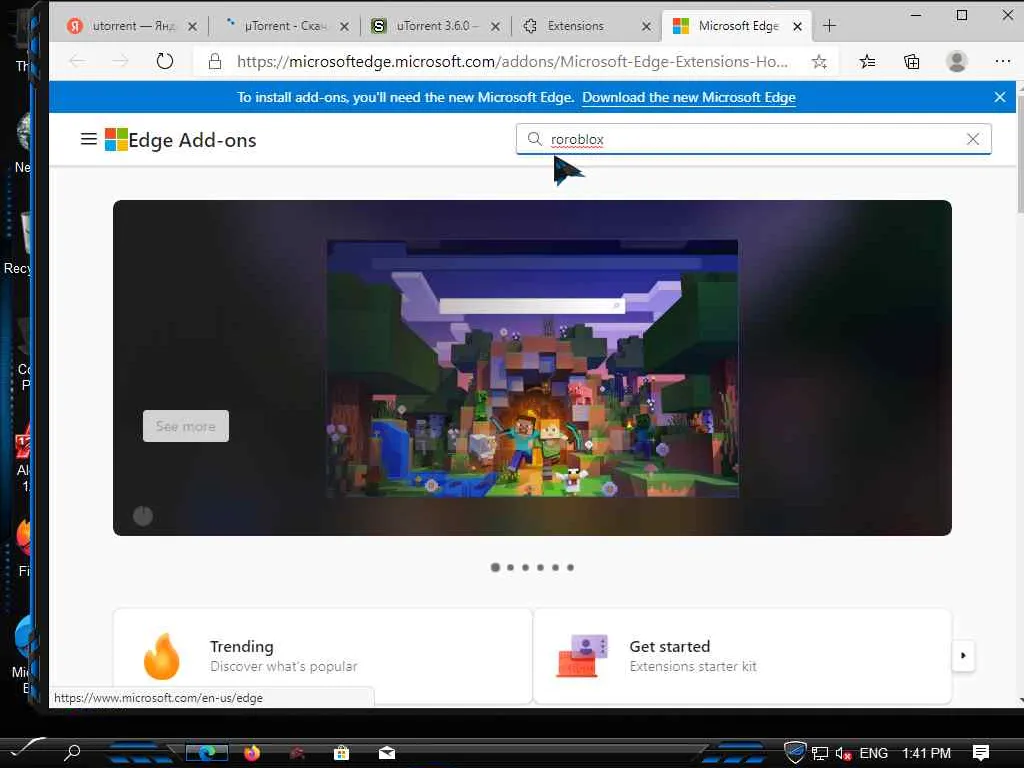Image resolution: width=1024 pixels, height=768 pixels.
Task: Click the See more banner button
Action: coord(185,426)
